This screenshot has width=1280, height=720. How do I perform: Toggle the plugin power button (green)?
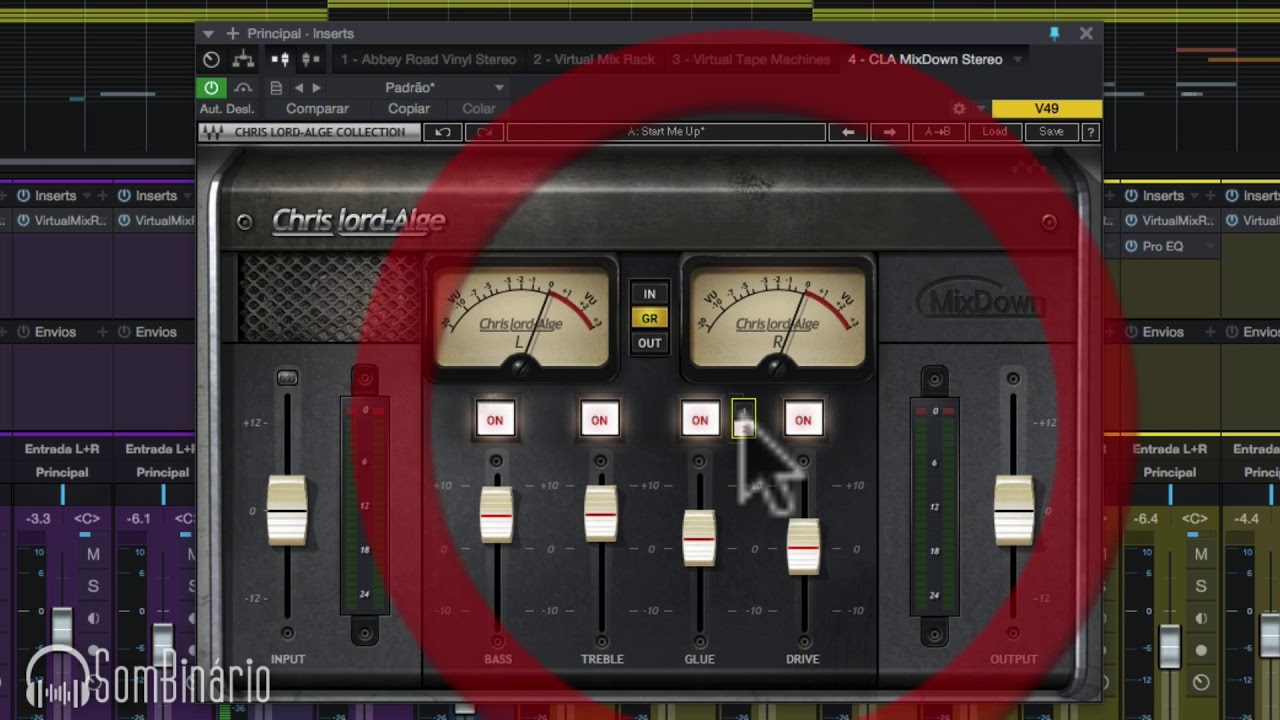pos(211,88)
